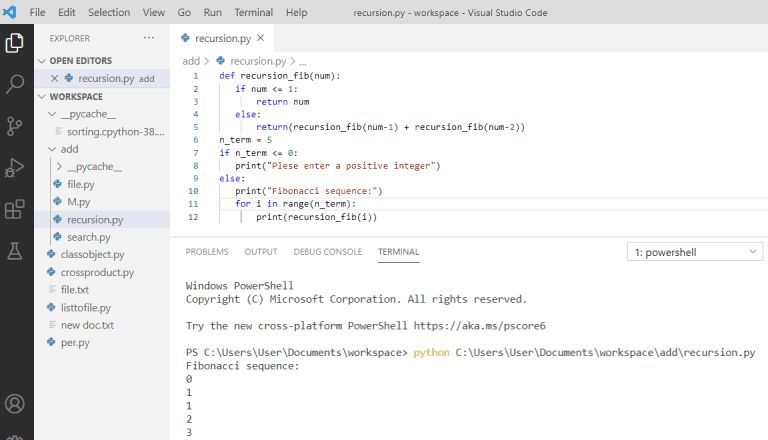768x440 pixels.
Task: Click the EXPLORER panel title
Action: [69, 38]
